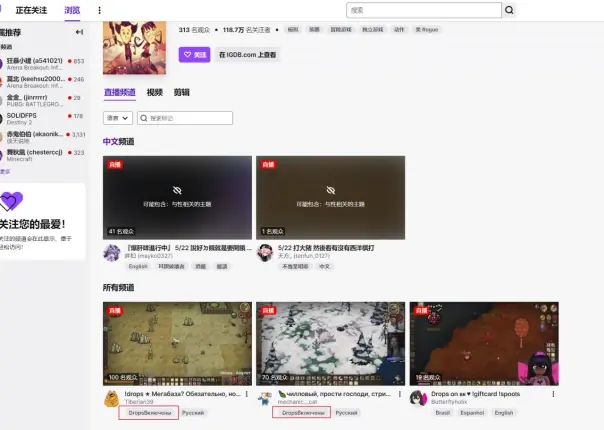604x430 pixels.
Task: Open sidebar channel SOLIDFPS
Action: (42, 118)
